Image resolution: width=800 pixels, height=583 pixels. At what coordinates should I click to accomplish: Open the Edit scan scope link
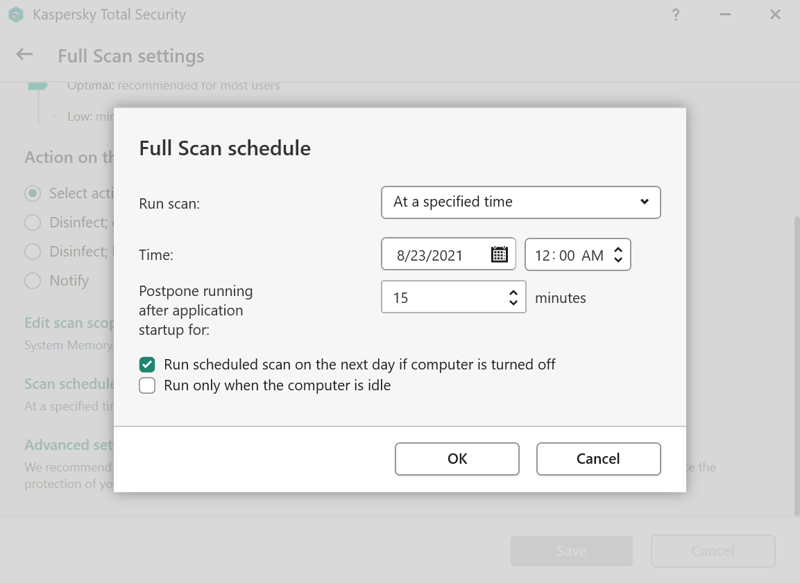(69, 323)
